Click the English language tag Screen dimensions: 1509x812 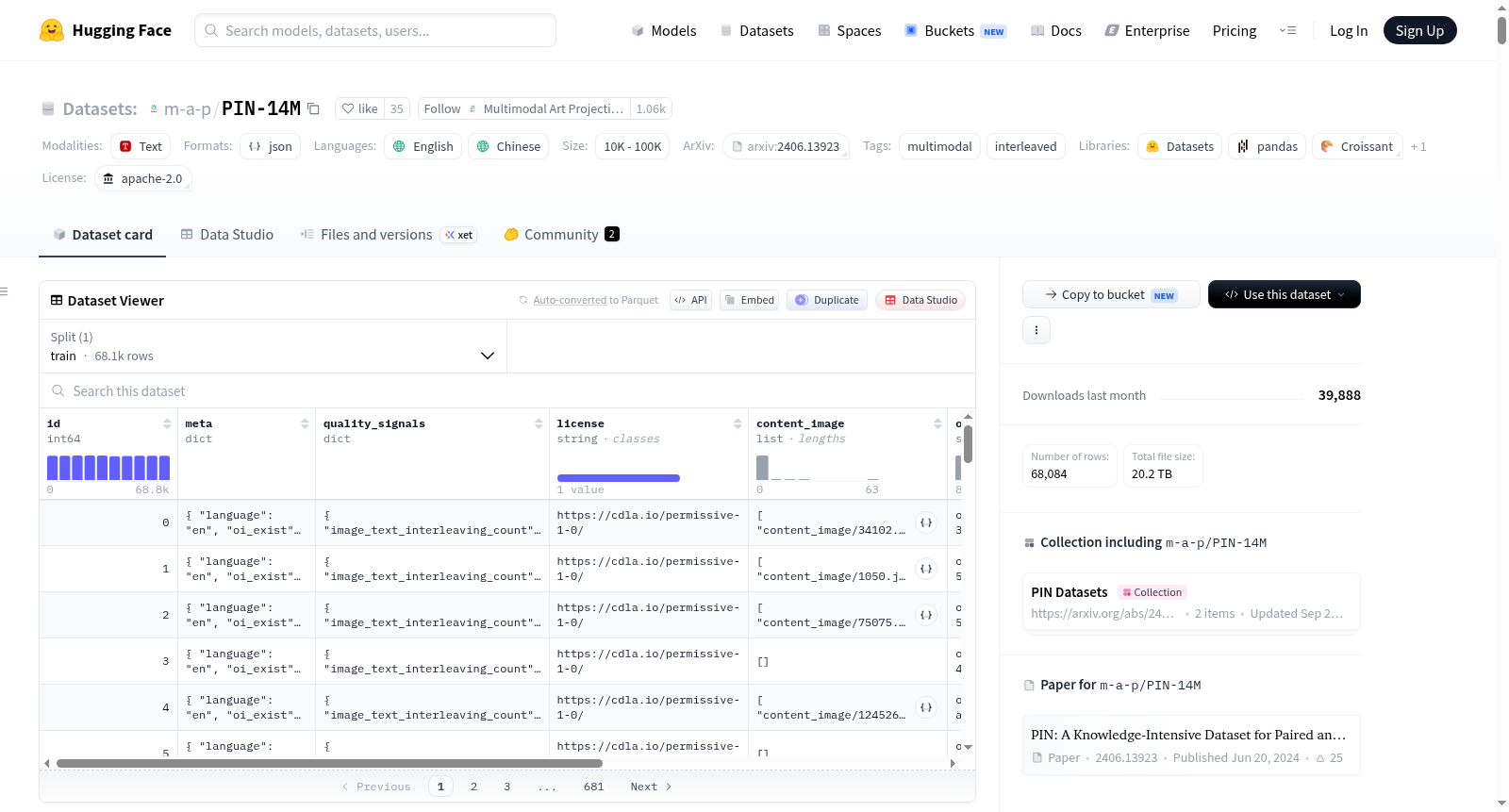[423, 146]
